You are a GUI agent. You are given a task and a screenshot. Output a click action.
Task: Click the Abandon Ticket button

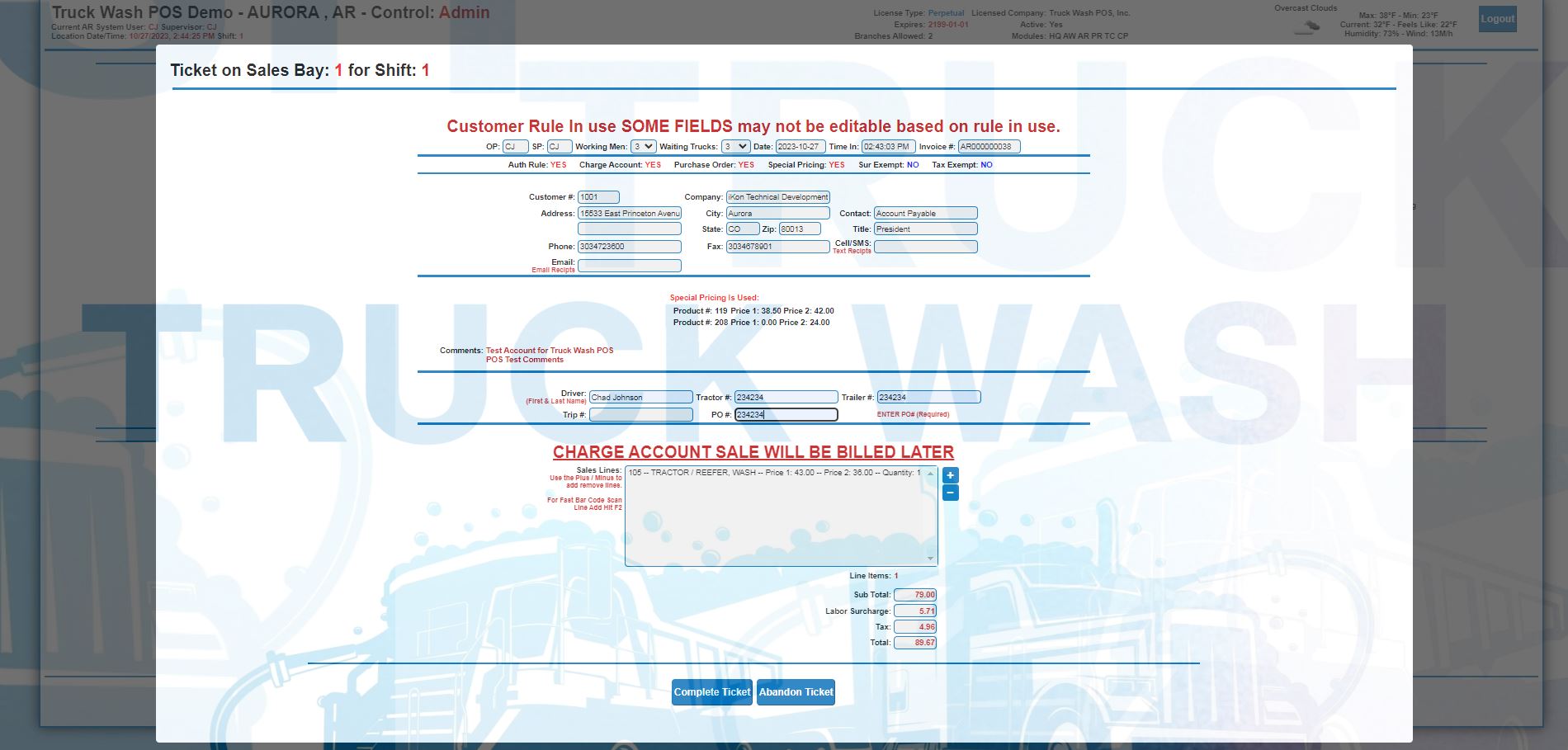click(x=796, y=692)
